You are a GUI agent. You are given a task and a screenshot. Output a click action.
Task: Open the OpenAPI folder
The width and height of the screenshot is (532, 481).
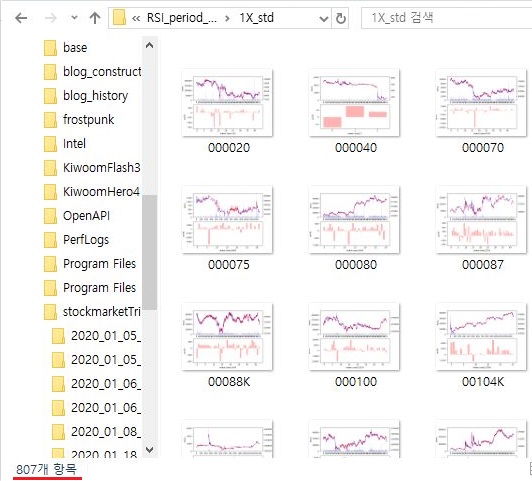tap(87, 216)
